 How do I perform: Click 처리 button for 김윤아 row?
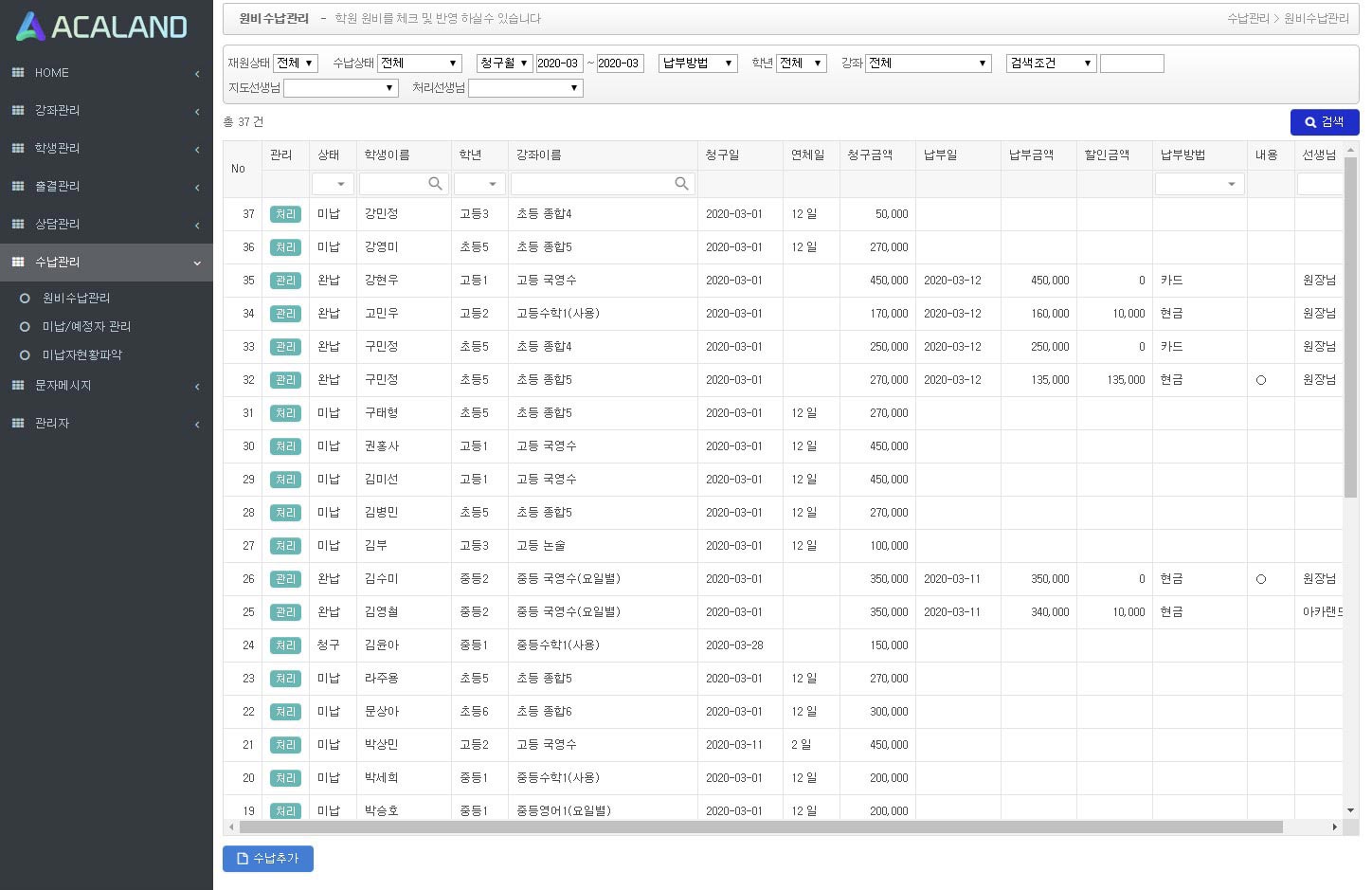pyautogui.click(x=285, y=645)
